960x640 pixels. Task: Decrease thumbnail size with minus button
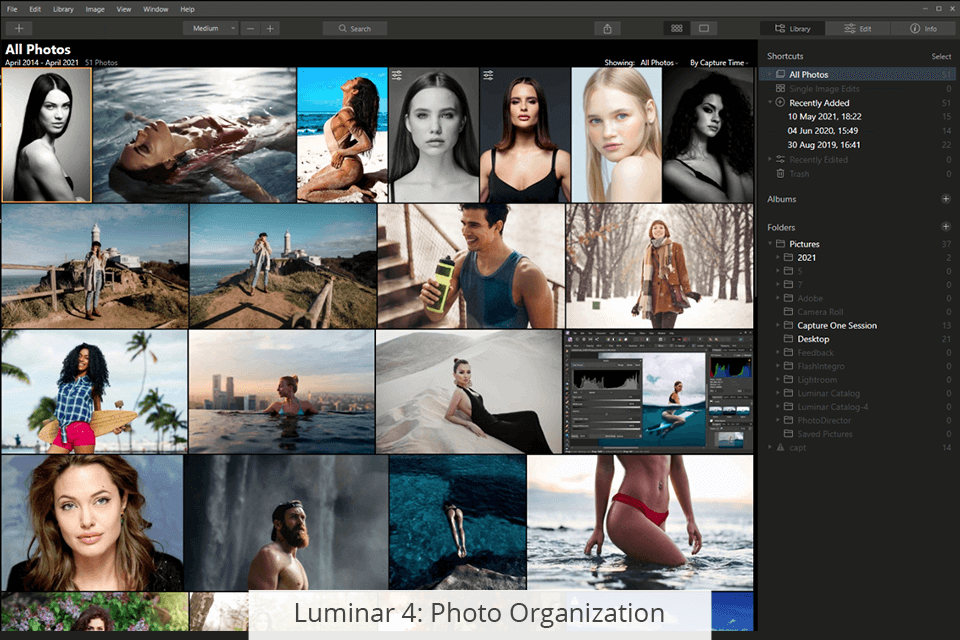pos(250,28)
